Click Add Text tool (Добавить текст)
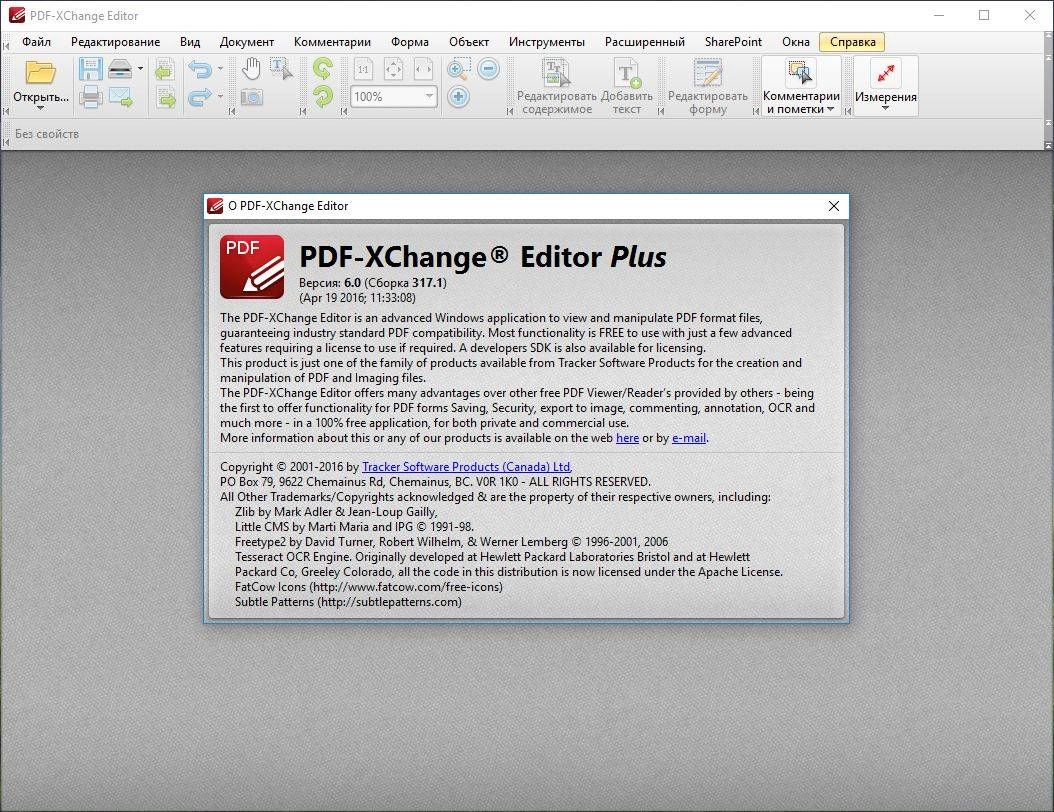 click(626, 86)
